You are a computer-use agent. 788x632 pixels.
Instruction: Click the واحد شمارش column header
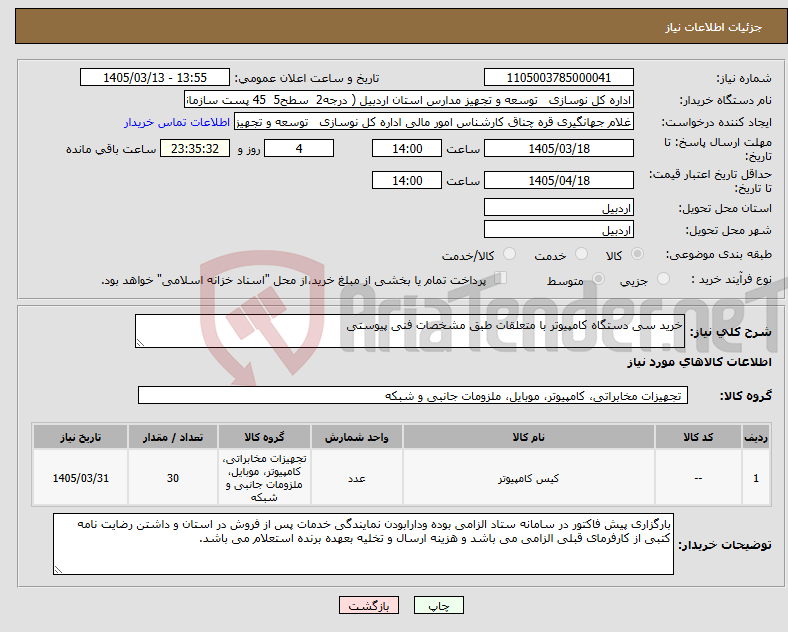pos(356,437)
